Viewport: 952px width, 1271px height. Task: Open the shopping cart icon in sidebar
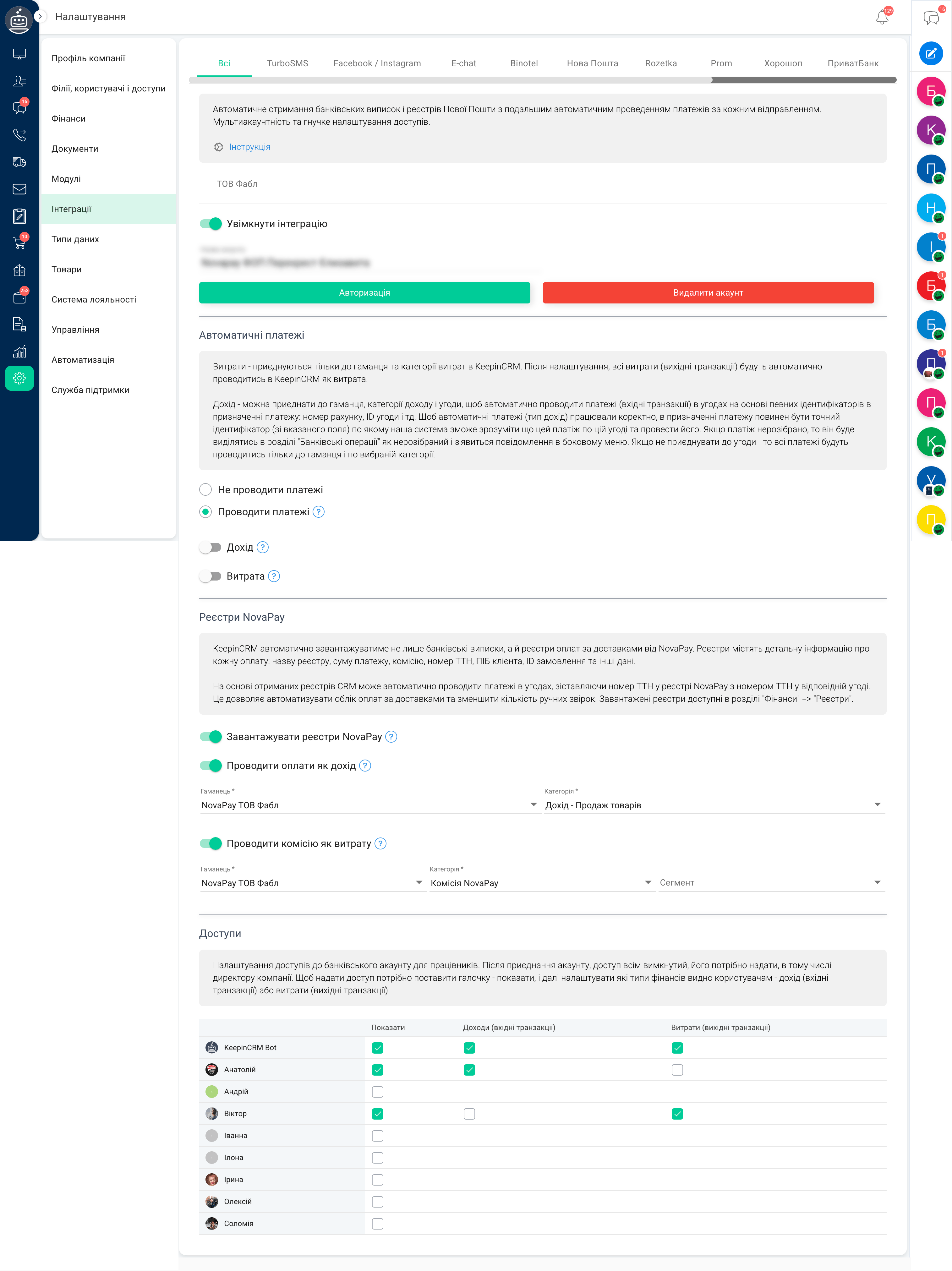click(x=19, y=243)
